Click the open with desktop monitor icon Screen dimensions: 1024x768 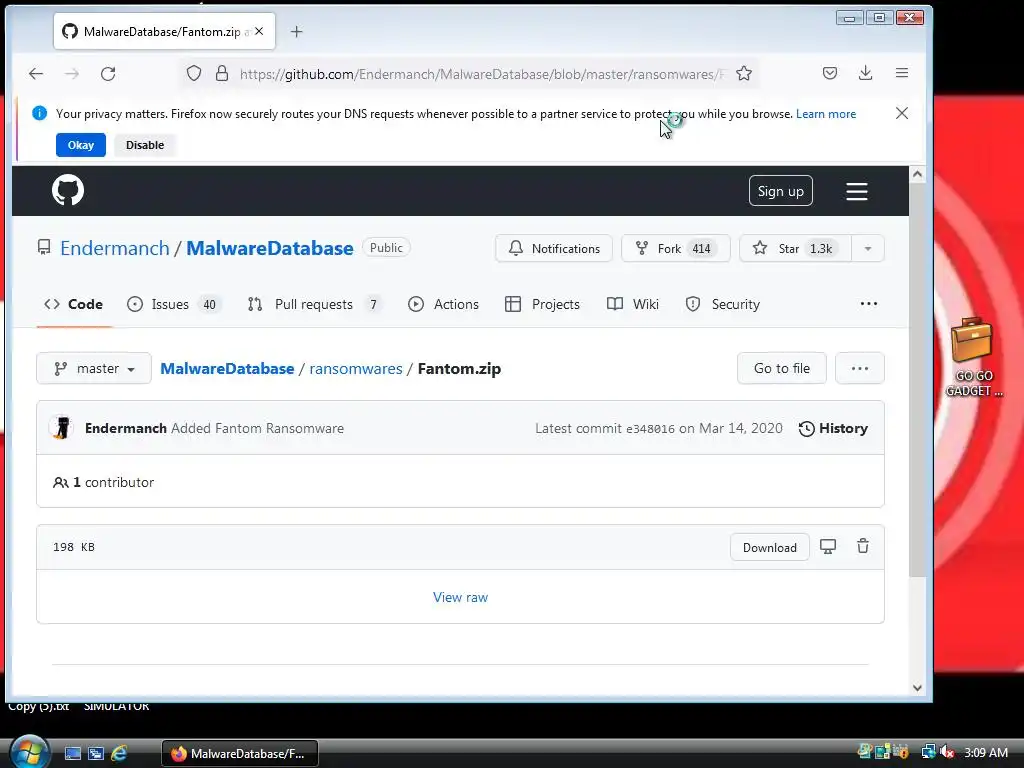pyautogui.click(x=828, y=547)
